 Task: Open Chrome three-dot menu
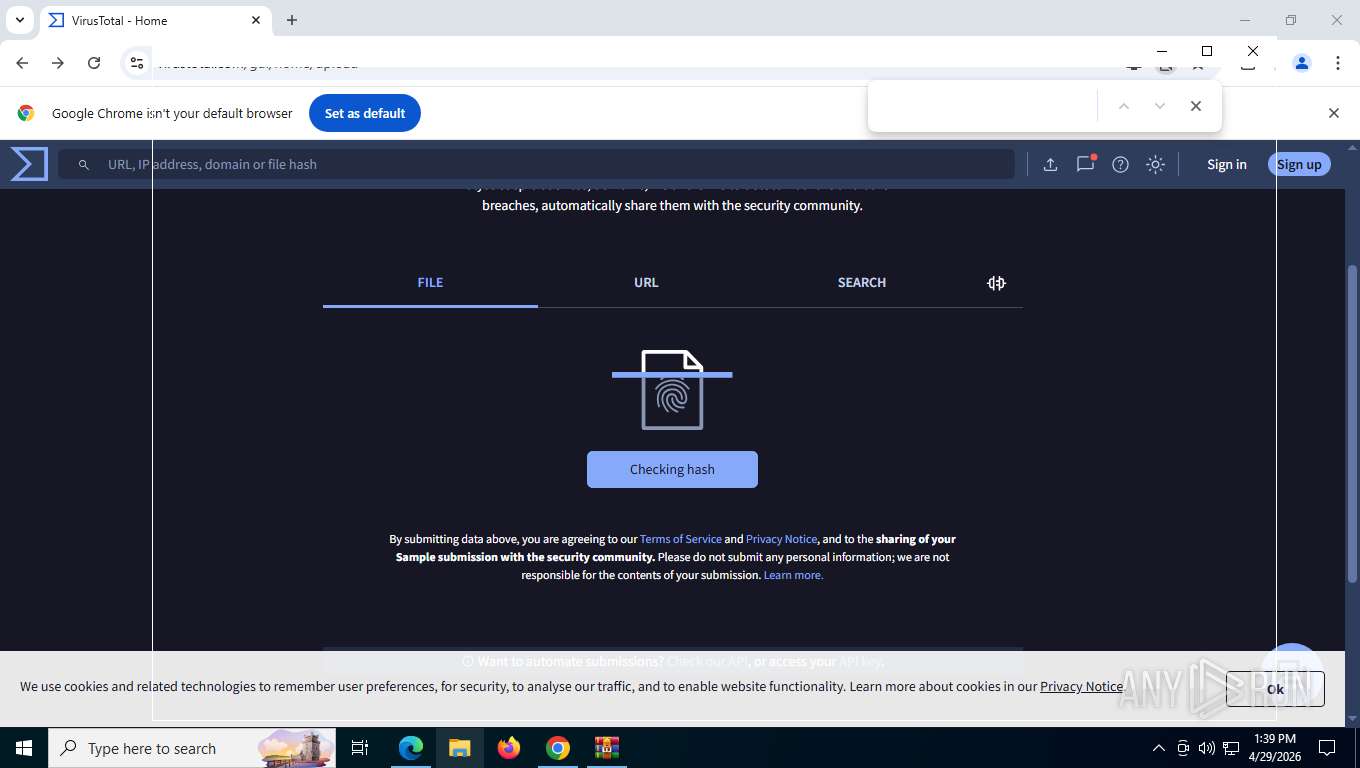(x=1338, y=63)
